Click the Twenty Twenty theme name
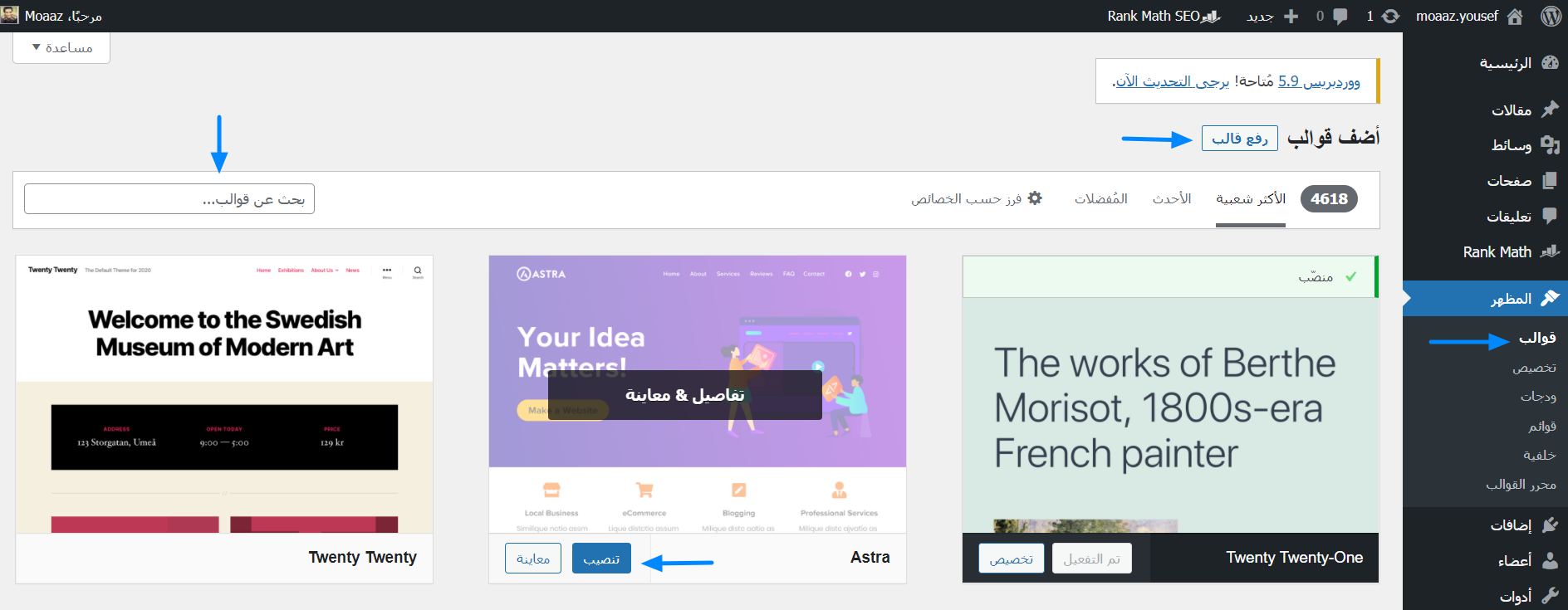The height and width of the screenshot is (610, 1568). (x=363, y=558)
